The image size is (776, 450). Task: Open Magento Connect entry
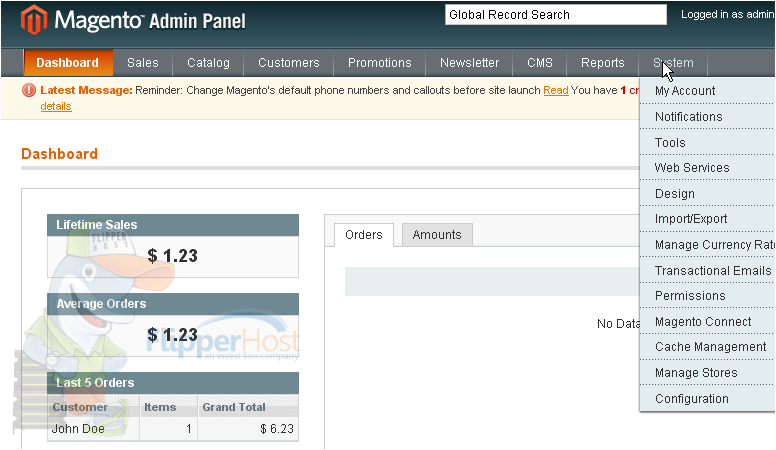coord(707,322)
